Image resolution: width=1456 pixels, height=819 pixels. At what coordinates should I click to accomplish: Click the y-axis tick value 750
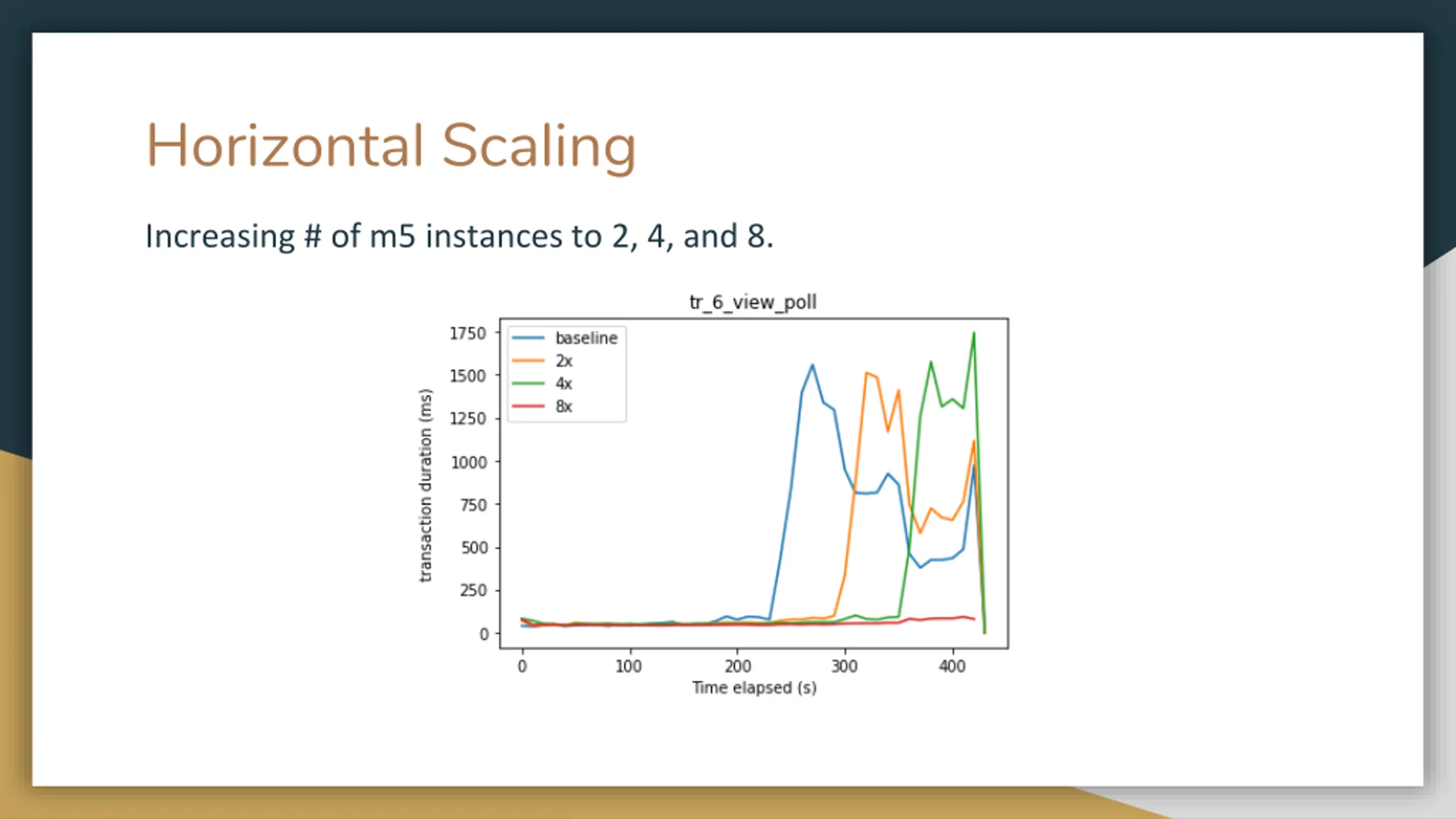point(474,505)
